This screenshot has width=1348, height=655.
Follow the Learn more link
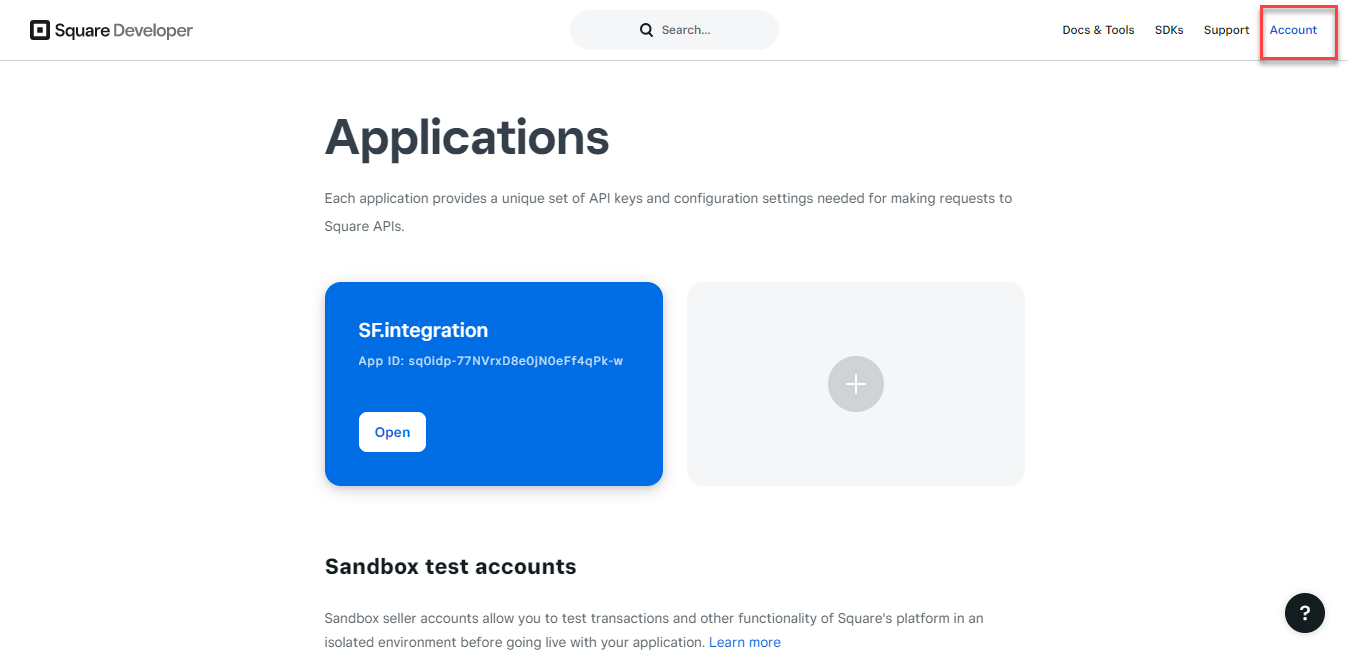click(745, 642)
